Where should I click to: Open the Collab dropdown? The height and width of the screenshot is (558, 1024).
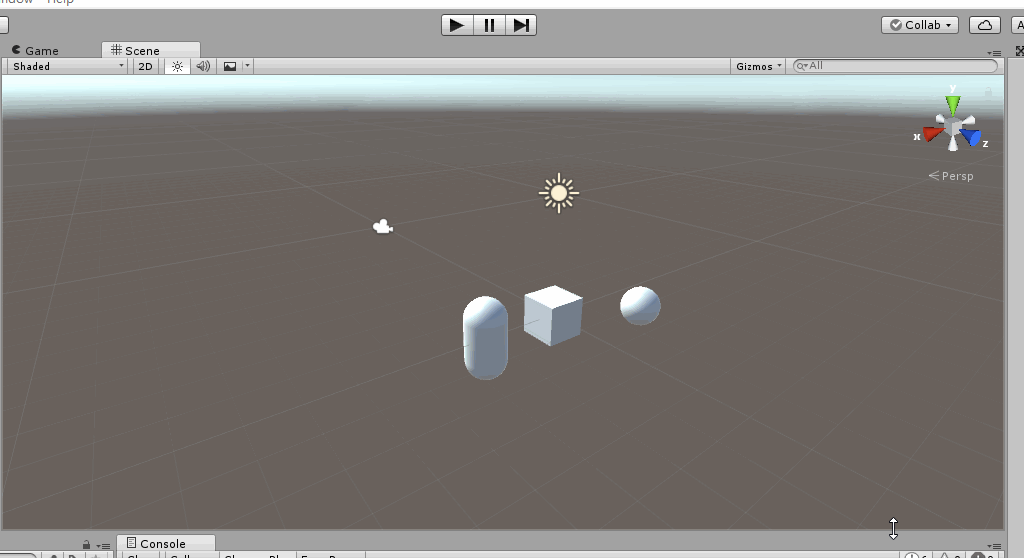pyautogui.click(x=920, y=25)
